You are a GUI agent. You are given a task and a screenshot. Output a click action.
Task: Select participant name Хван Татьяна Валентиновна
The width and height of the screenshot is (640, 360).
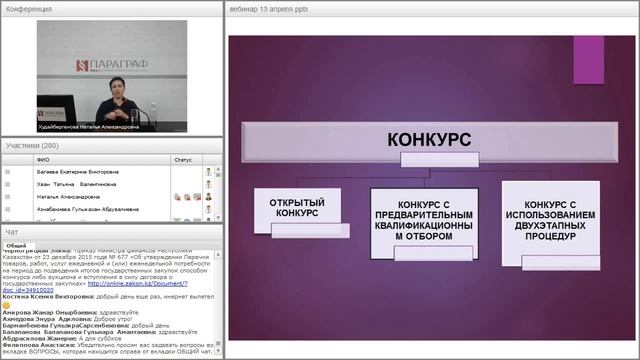pos(76,184)
